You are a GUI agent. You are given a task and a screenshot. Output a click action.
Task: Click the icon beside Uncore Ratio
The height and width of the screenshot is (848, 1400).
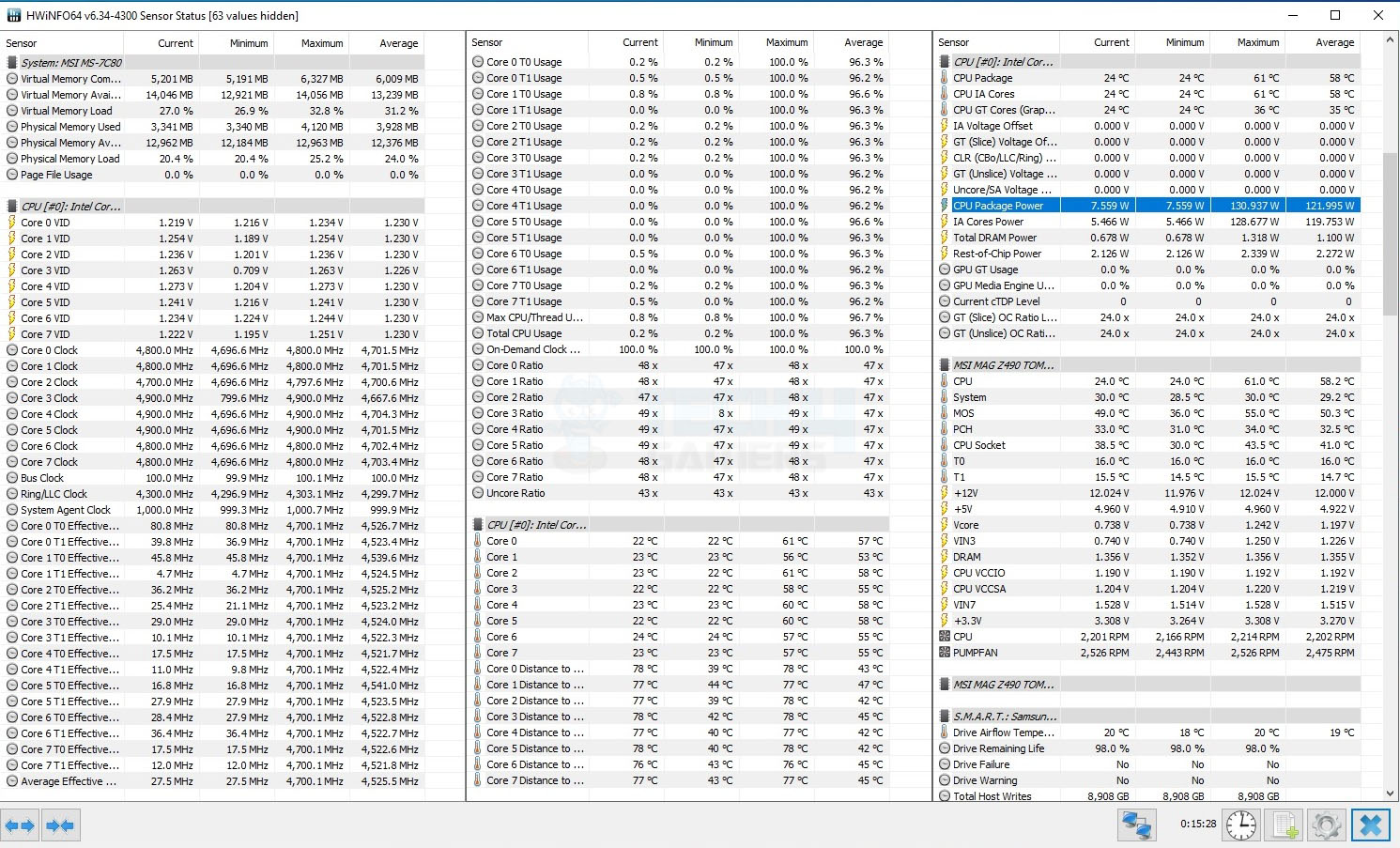point(478,493)
